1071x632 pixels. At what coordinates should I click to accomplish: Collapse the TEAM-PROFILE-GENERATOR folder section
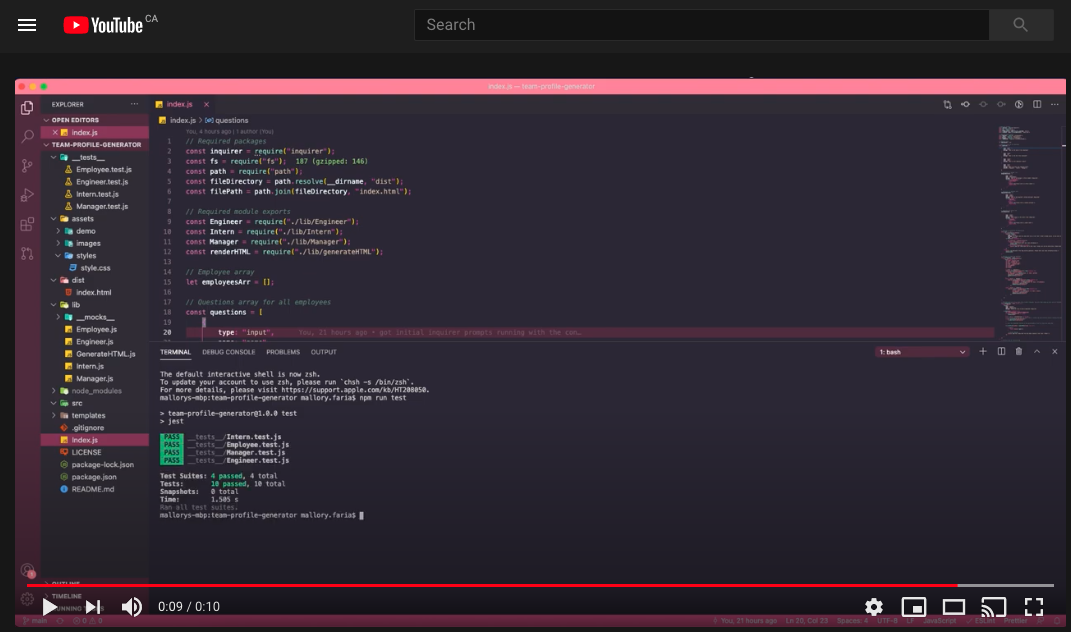[95, 145]
